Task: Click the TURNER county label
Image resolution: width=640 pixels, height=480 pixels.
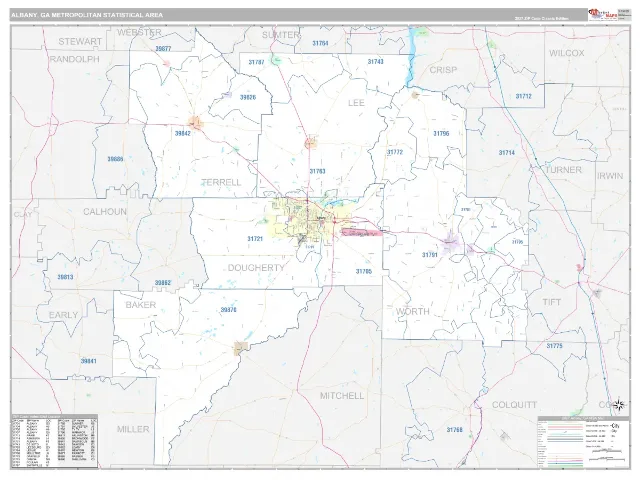Action: tap(563, 170)
